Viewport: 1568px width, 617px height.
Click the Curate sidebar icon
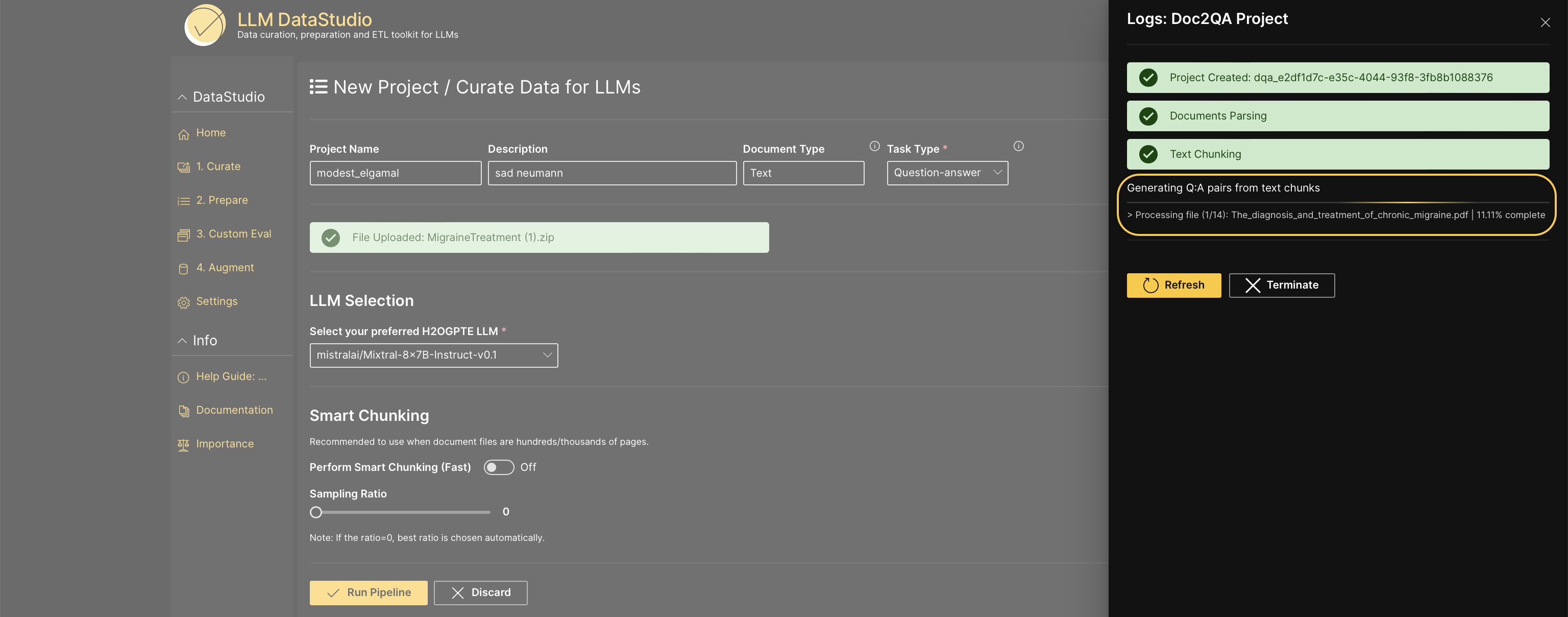(x=183, y=168)
